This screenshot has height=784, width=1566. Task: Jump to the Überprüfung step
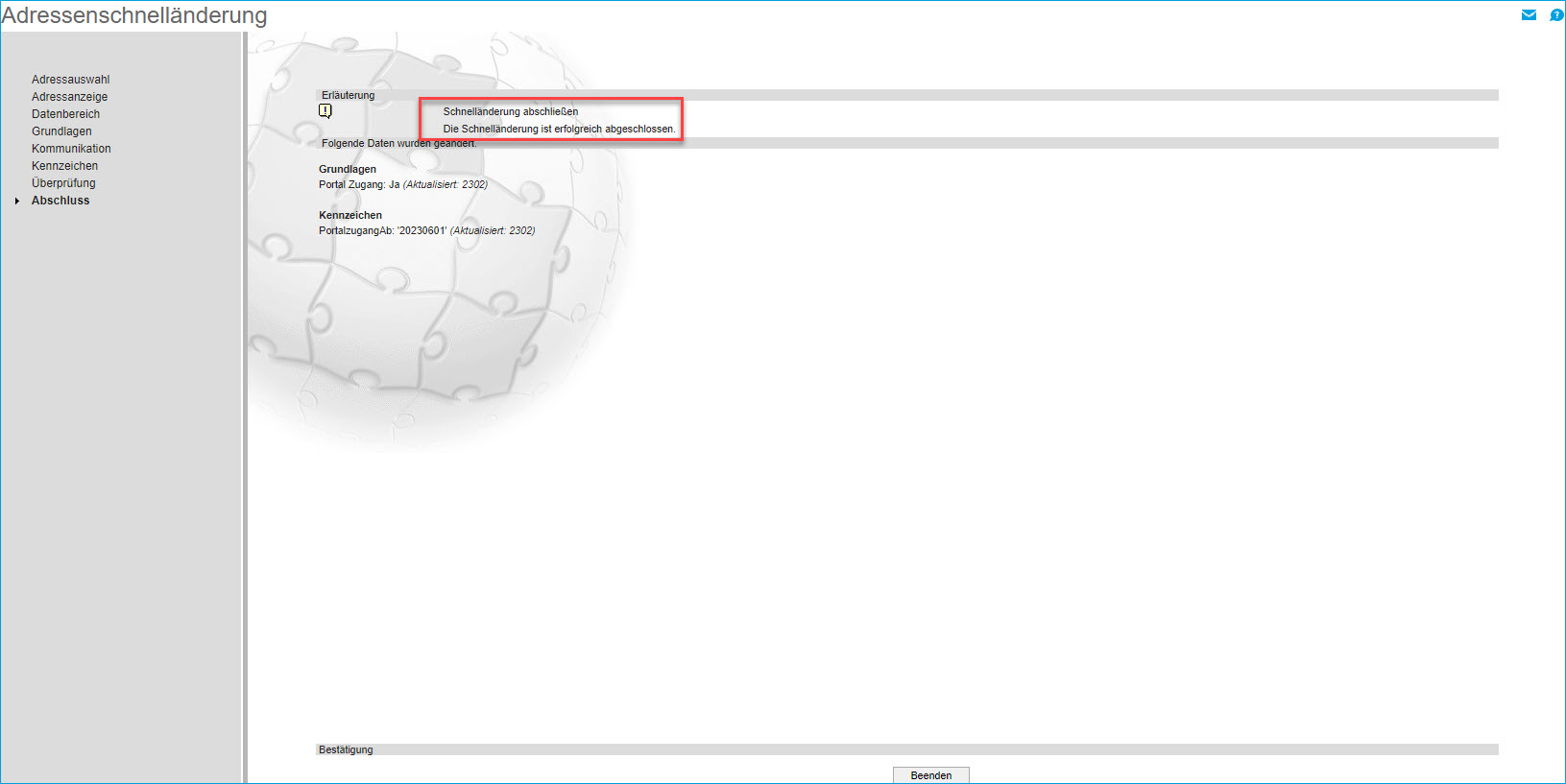63,183
